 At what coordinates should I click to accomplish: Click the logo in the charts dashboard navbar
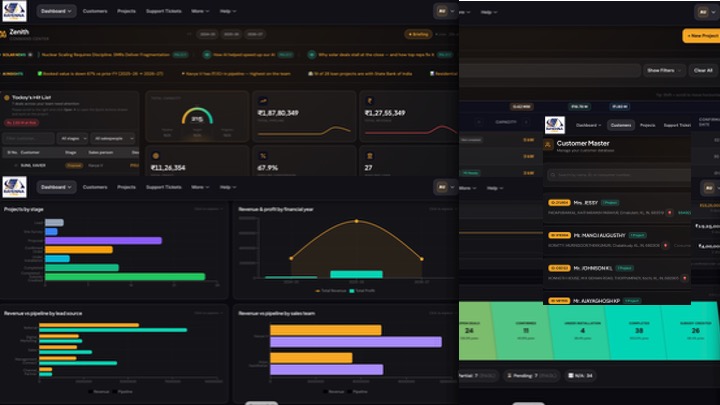[14, 187]
